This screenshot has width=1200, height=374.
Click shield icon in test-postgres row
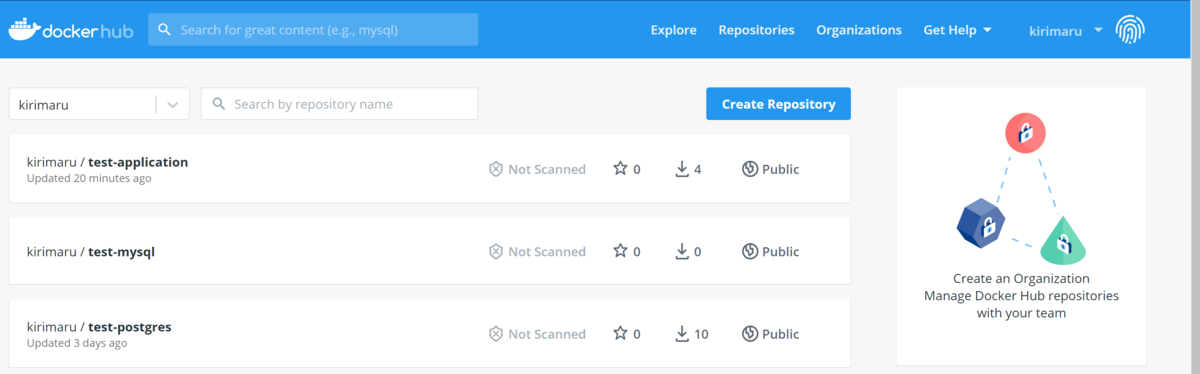(495, 334)
